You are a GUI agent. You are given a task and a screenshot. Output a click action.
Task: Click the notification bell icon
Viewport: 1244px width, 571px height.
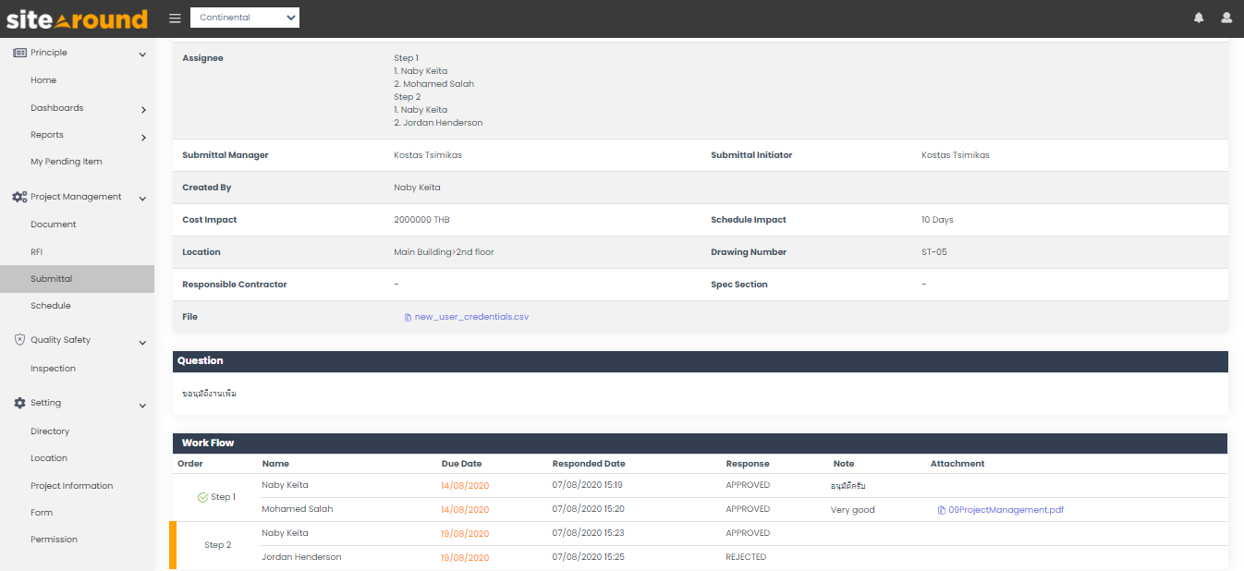[1198, 18]
